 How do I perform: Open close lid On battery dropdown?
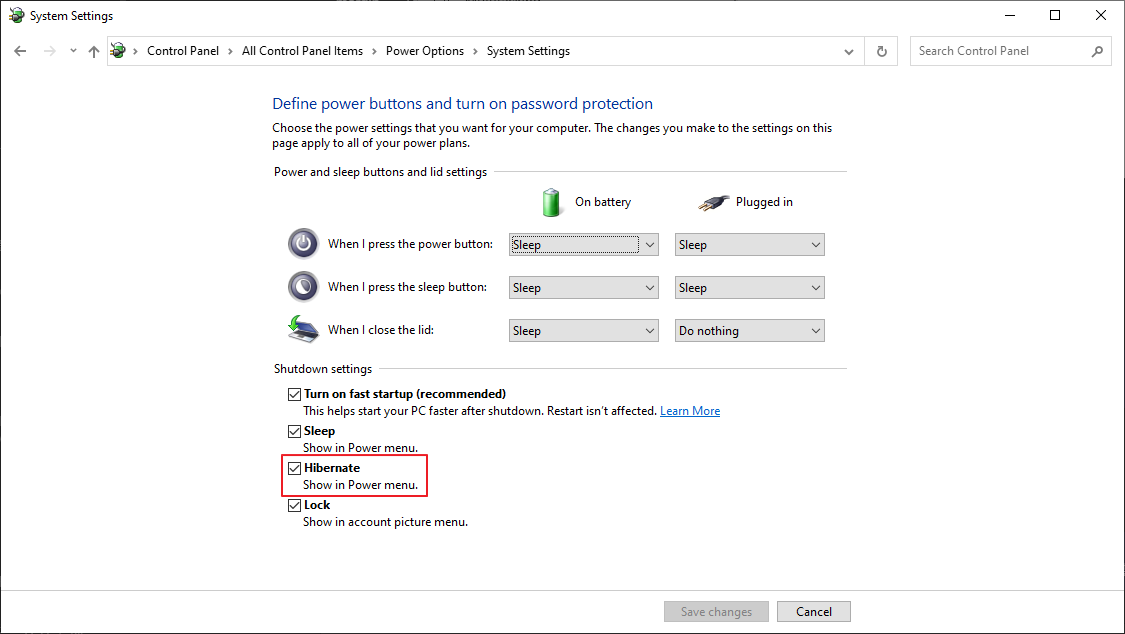(583, 331)
